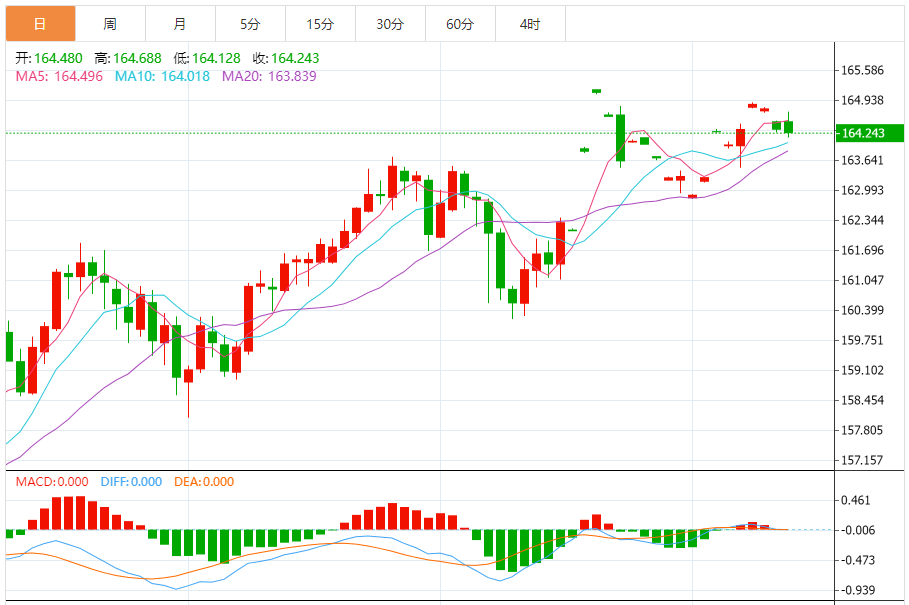Image resolution: width=909 pixels, height=605 pixels.
Task: Click the 高:164.688 high price value
Action: click(x=128, y=59)
